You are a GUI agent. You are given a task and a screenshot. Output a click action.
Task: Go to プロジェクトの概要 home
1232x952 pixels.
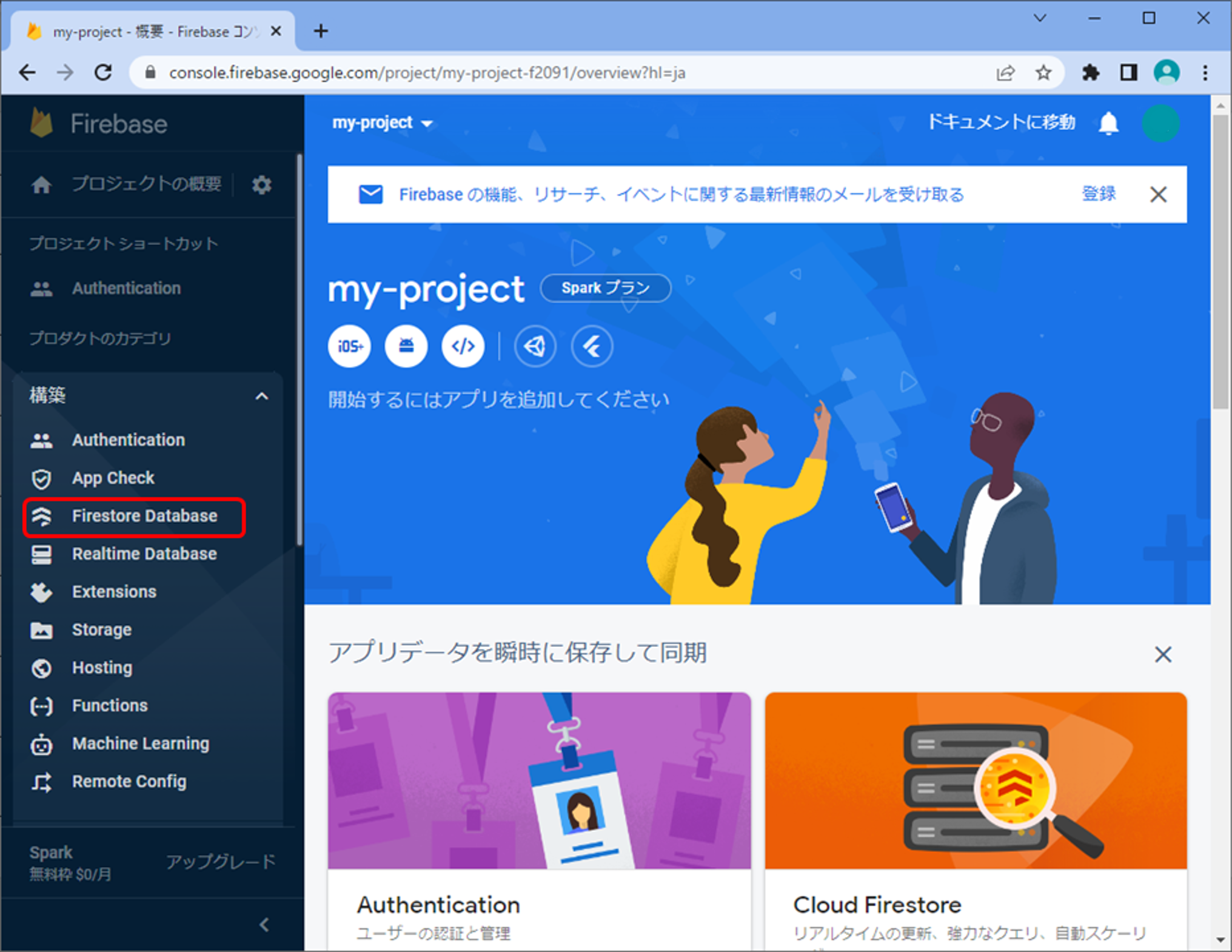(x=126, y=184)
